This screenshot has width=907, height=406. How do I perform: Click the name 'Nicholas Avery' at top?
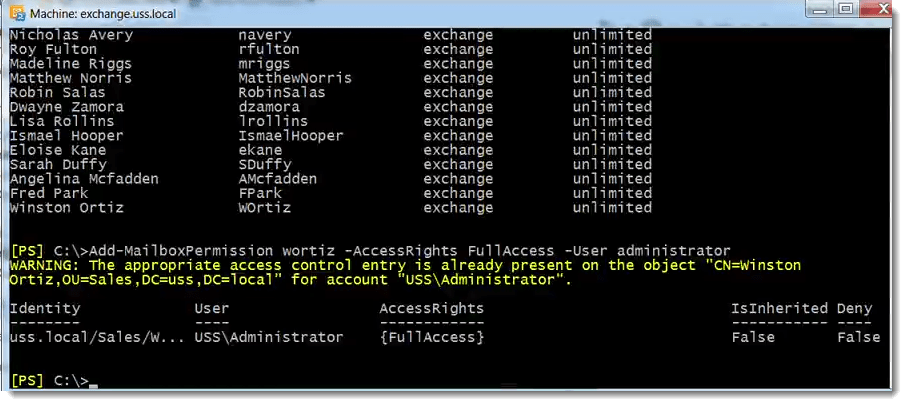(x=71, y=35)
